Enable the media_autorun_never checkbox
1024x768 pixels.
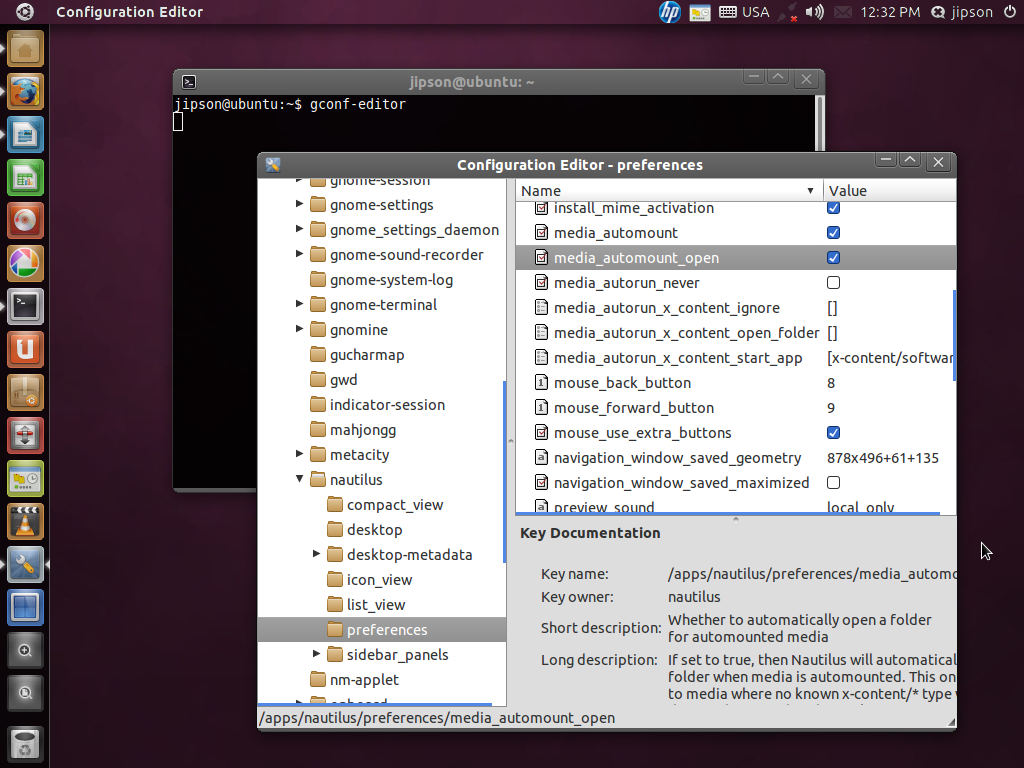(833, 282)
